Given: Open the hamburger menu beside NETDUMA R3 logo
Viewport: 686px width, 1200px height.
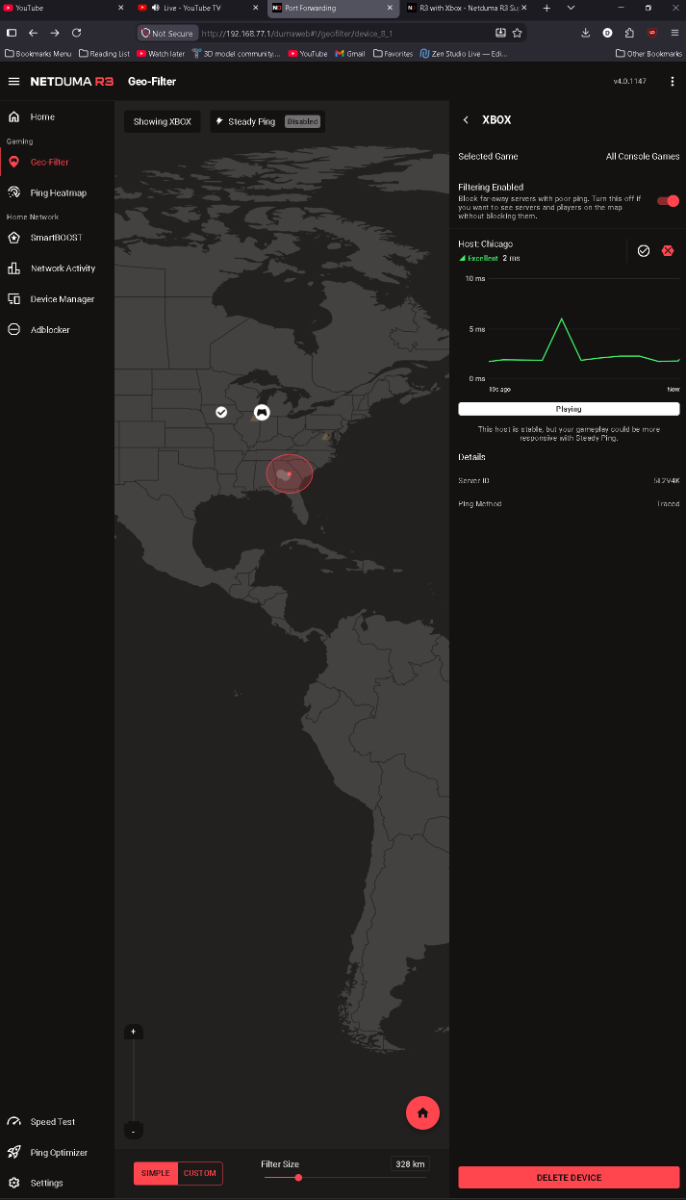Looking at the screenshot, I should coord(14,81).
